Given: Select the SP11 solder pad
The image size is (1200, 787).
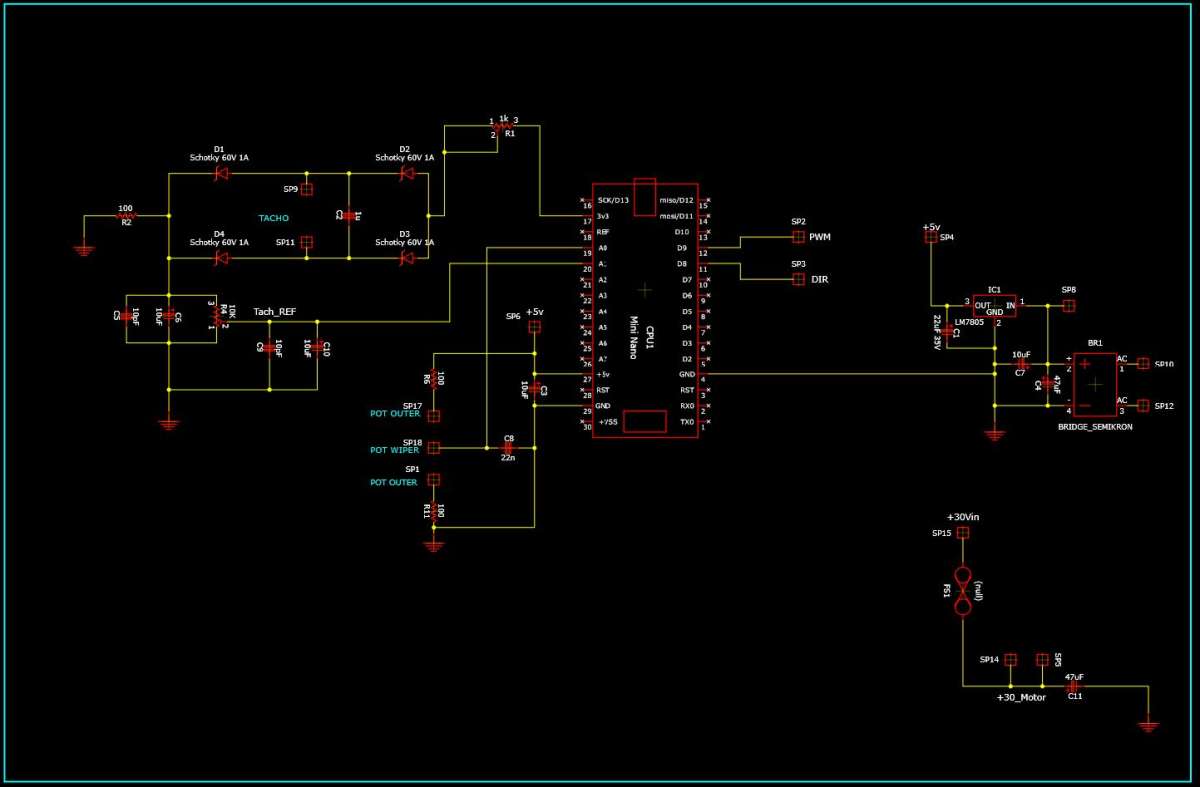Looking at the screenshot, I should tap(307, 242).
